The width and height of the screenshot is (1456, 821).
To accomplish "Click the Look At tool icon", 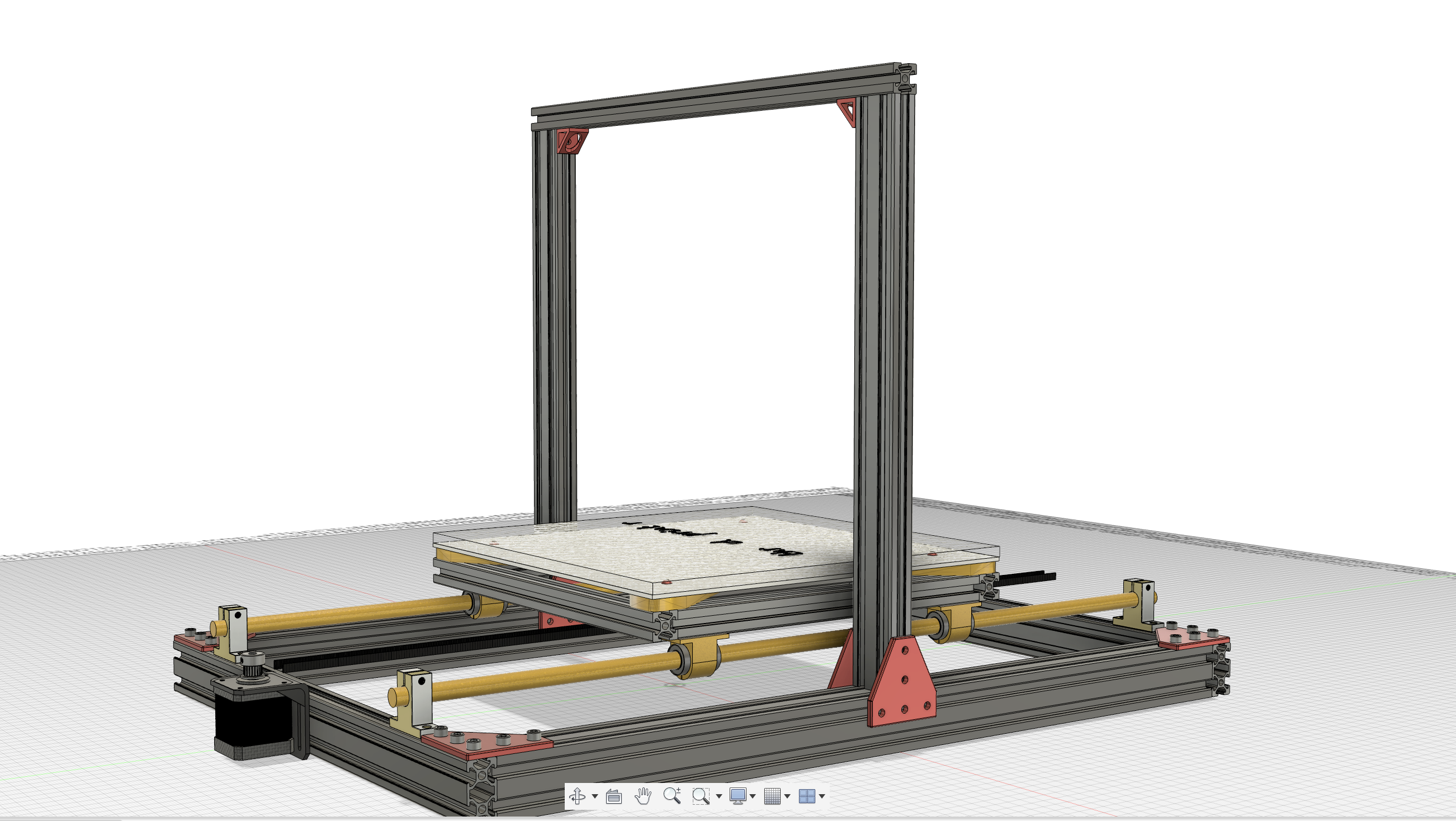I will pos(613,797).
